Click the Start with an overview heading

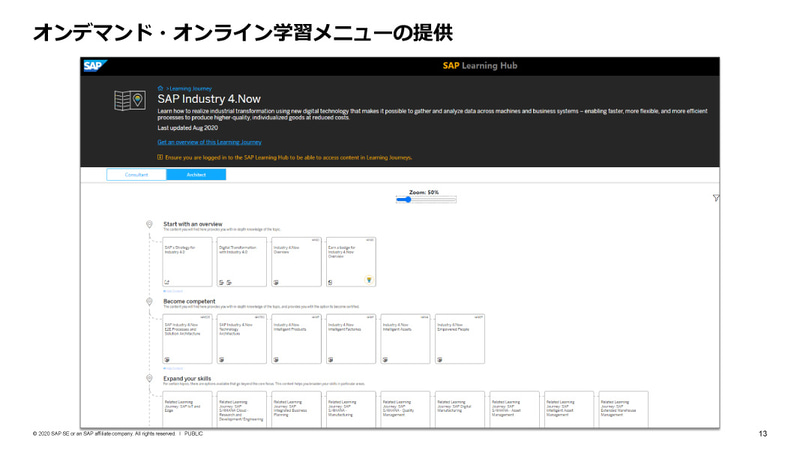coord(193,224)
